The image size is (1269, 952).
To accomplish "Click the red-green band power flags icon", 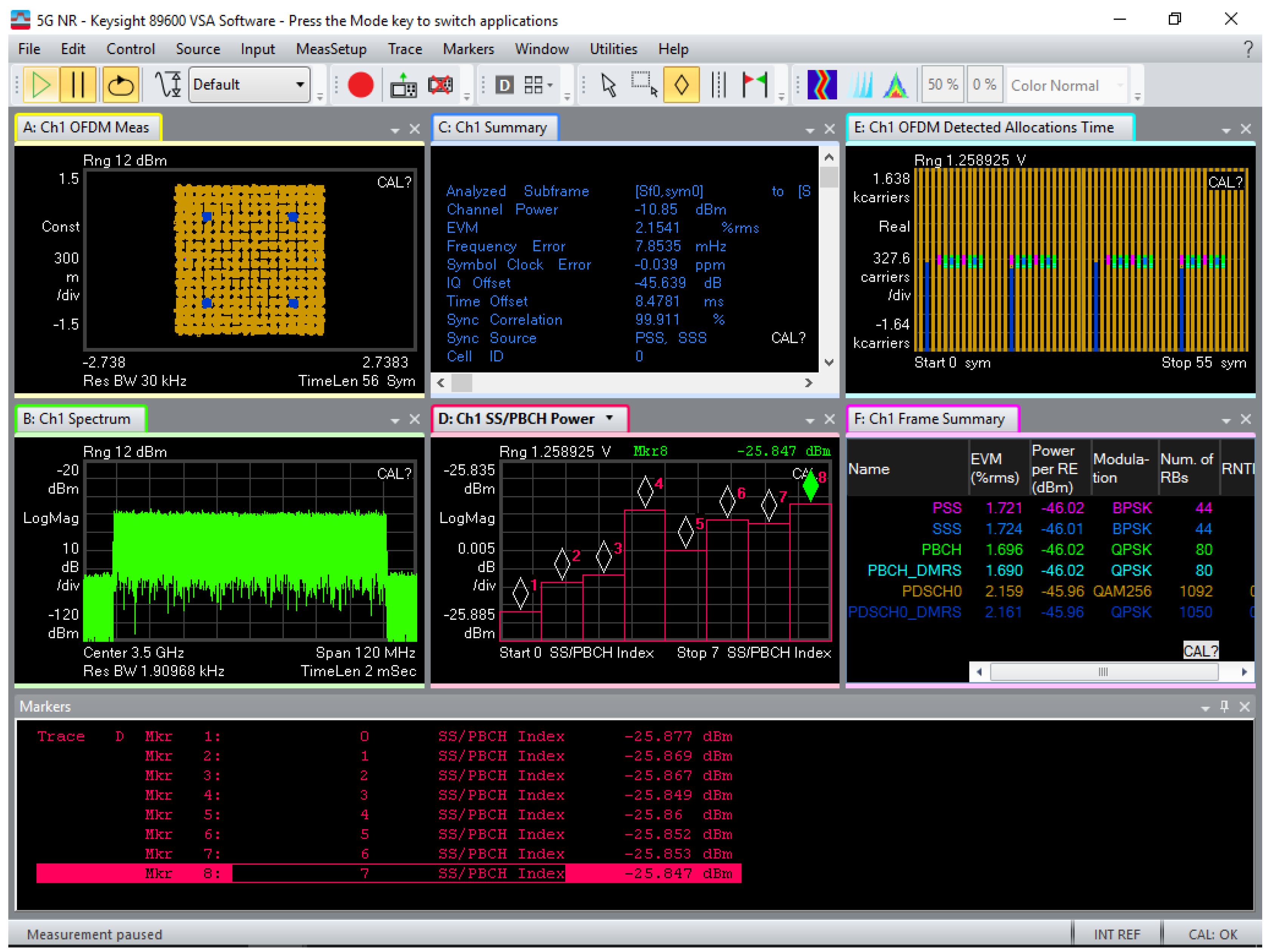I will (x=754, y=85).
